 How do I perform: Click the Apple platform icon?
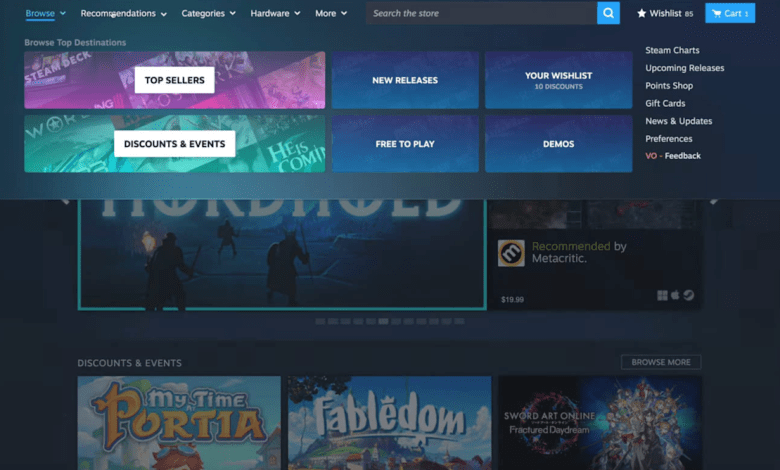pos(675,295)
